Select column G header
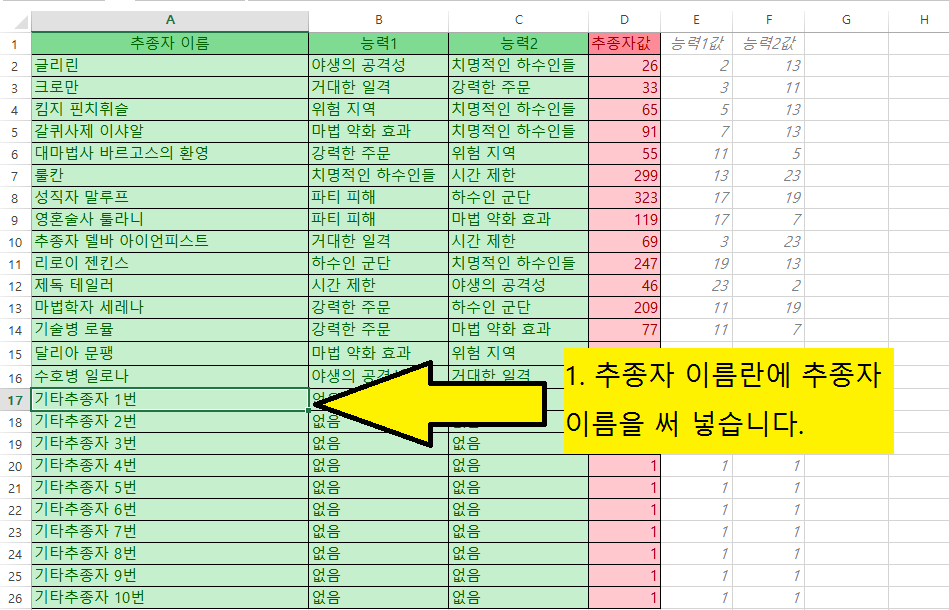 [845, 20]
